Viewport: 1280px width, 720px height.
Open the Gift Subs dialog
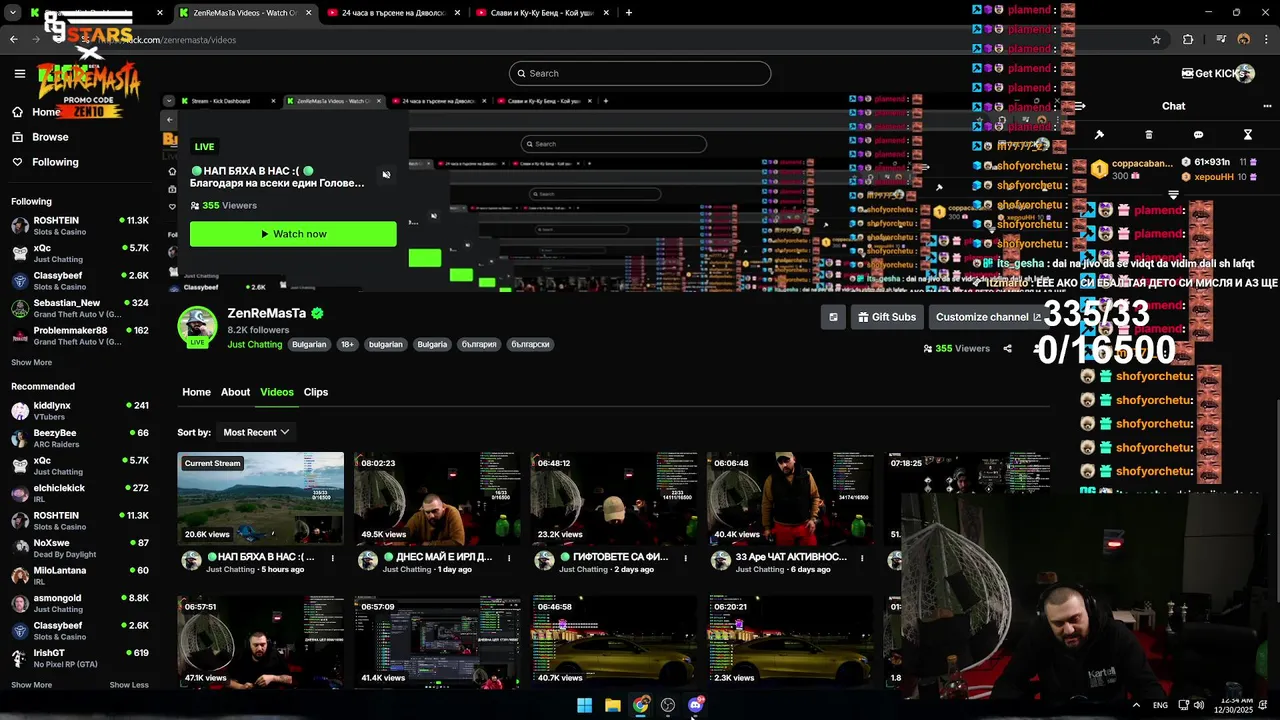point(886,317)
